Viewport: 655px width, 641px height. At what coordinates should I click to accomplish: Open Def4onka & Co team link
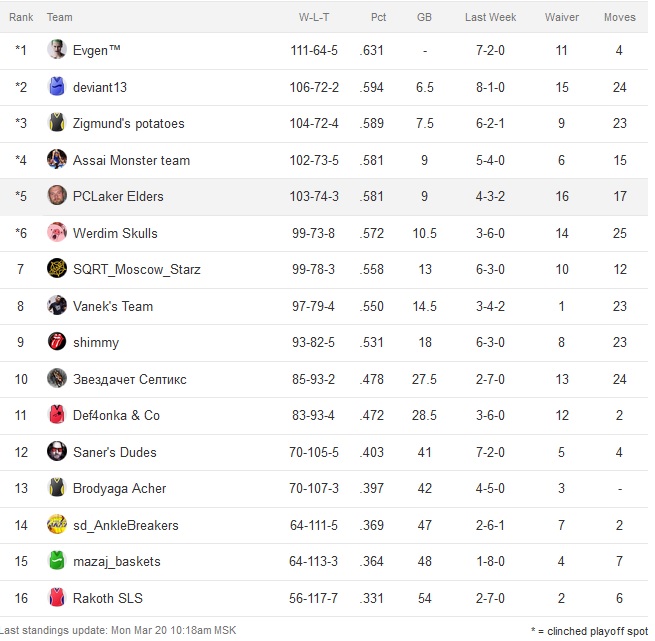tap(116, 415)
